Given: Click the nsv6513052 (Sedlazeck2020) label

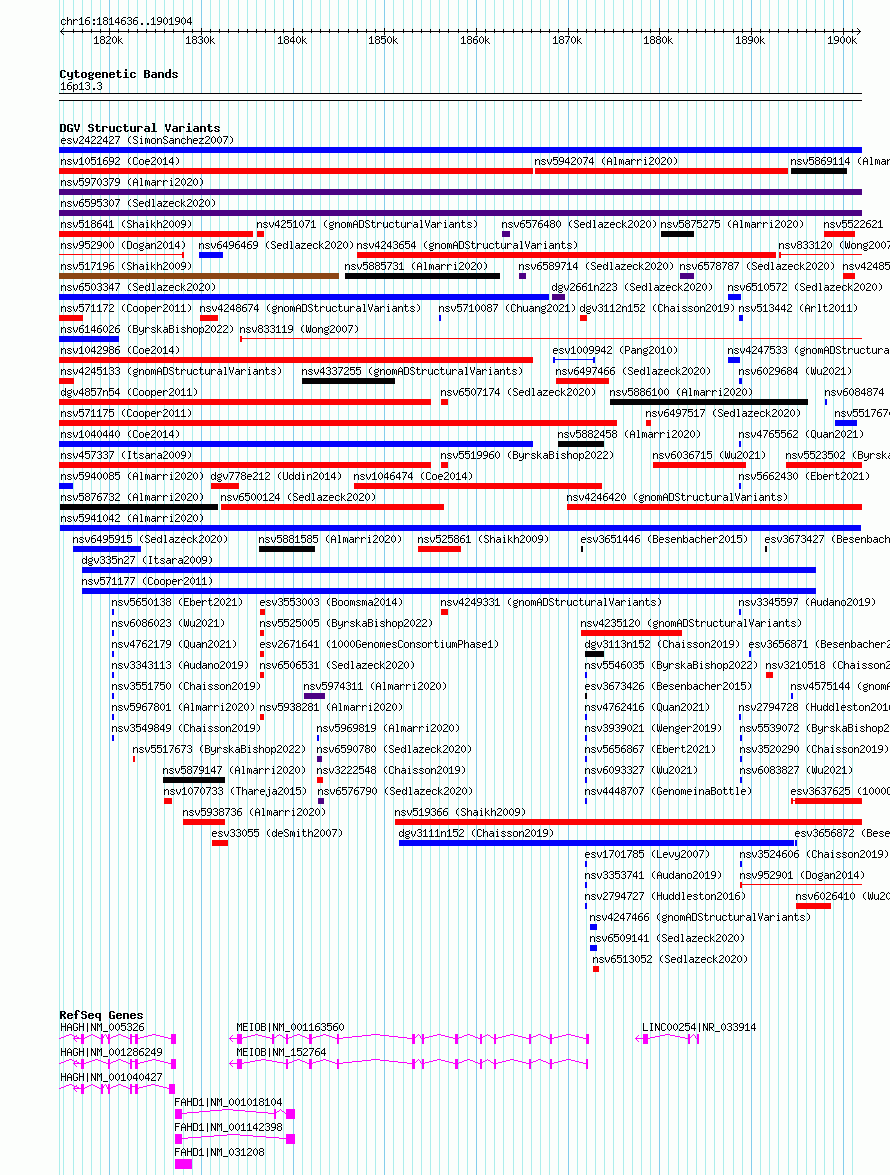Looking at the screenshot, I should coord(670,958).
